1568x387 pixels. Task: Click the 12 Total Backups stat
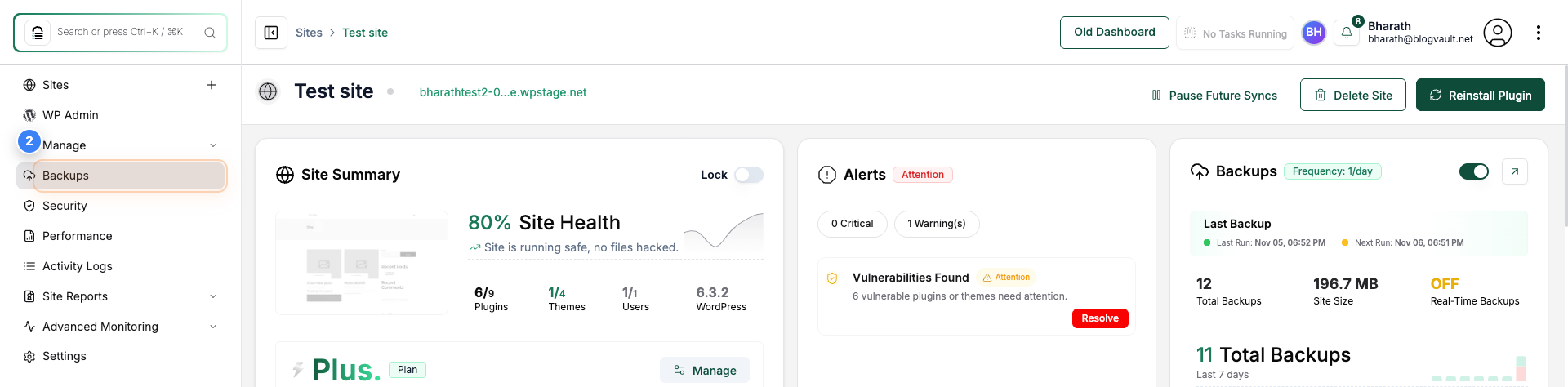tap(1228, 291)
